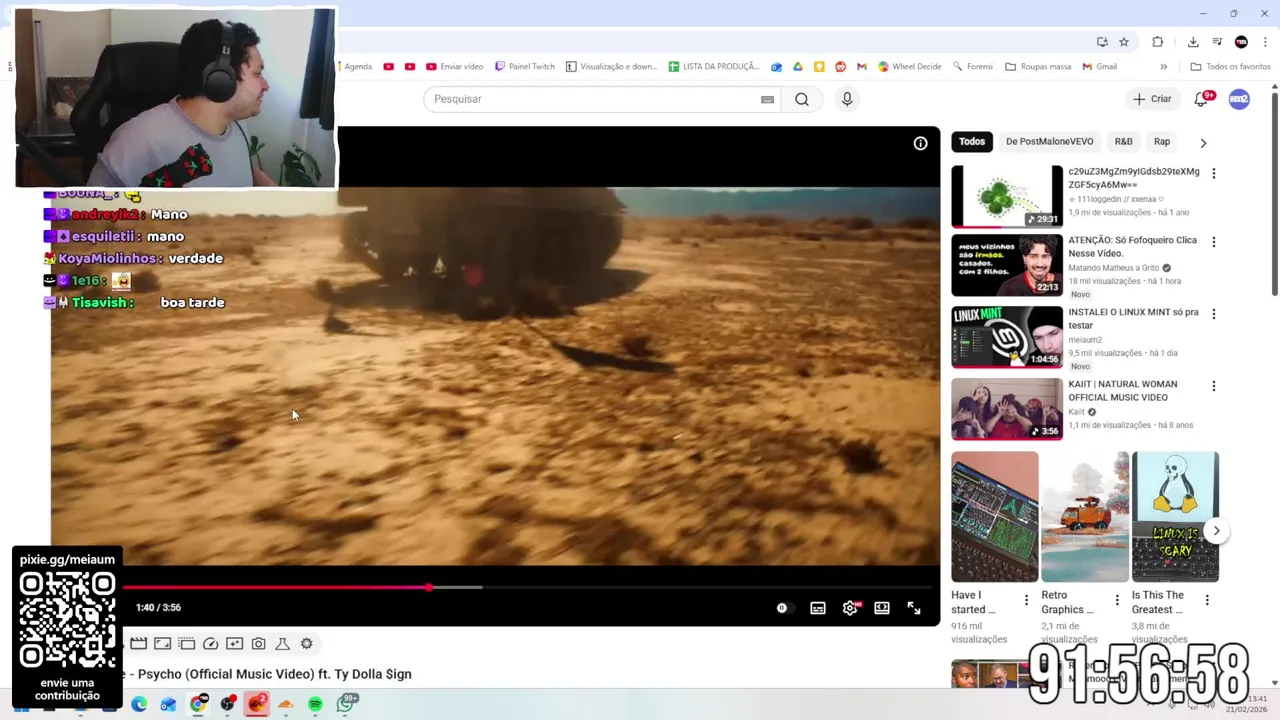Open options for ATENÇÃO Só Fofoqueiro video
The height and width of the screenshot is (720, 1280).
(x=1214, y=242)
